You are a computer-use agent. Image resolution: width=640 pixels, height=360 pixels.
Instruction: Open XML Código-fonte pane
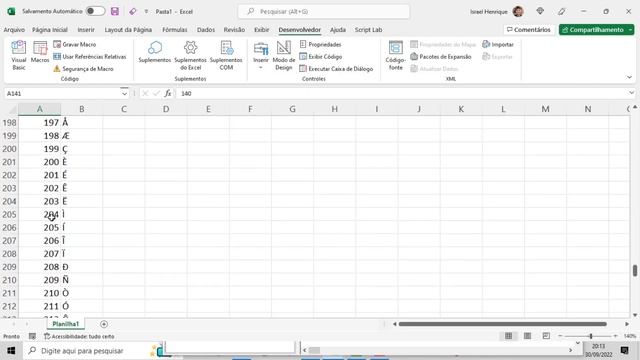396,56
